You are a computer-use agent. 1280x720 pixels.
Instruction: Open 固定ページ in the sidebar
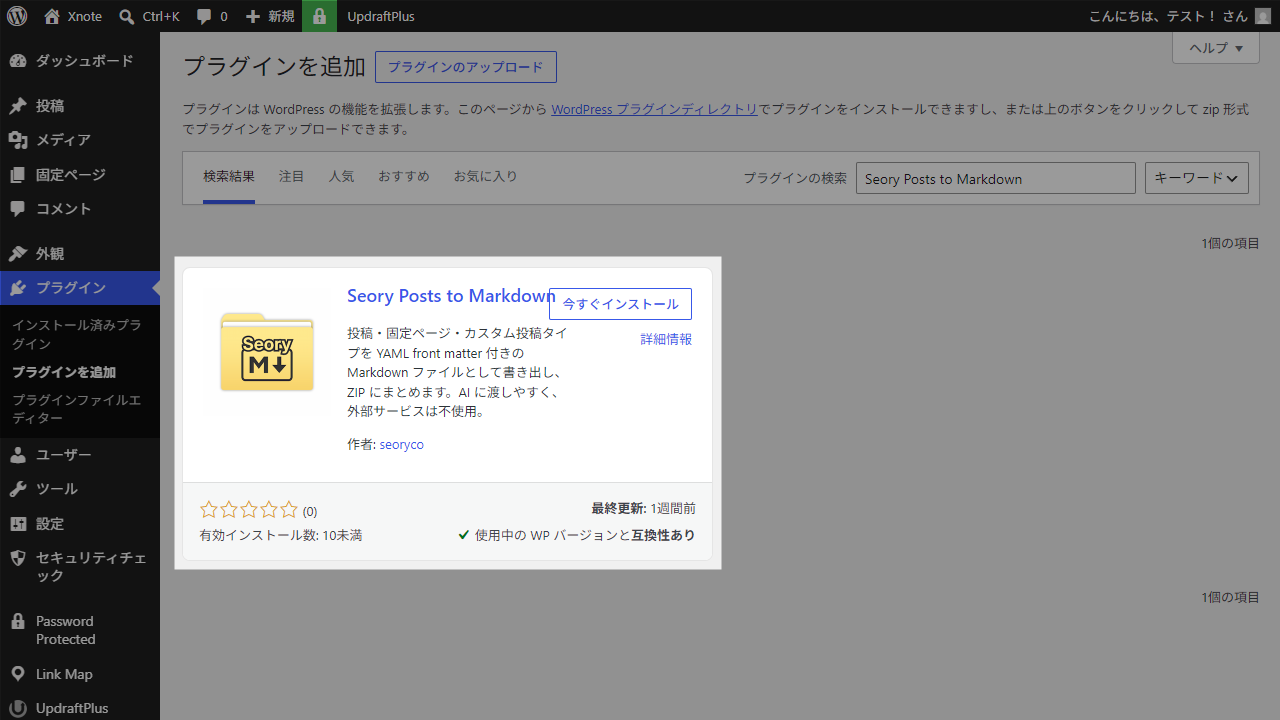tap(80, 175)
